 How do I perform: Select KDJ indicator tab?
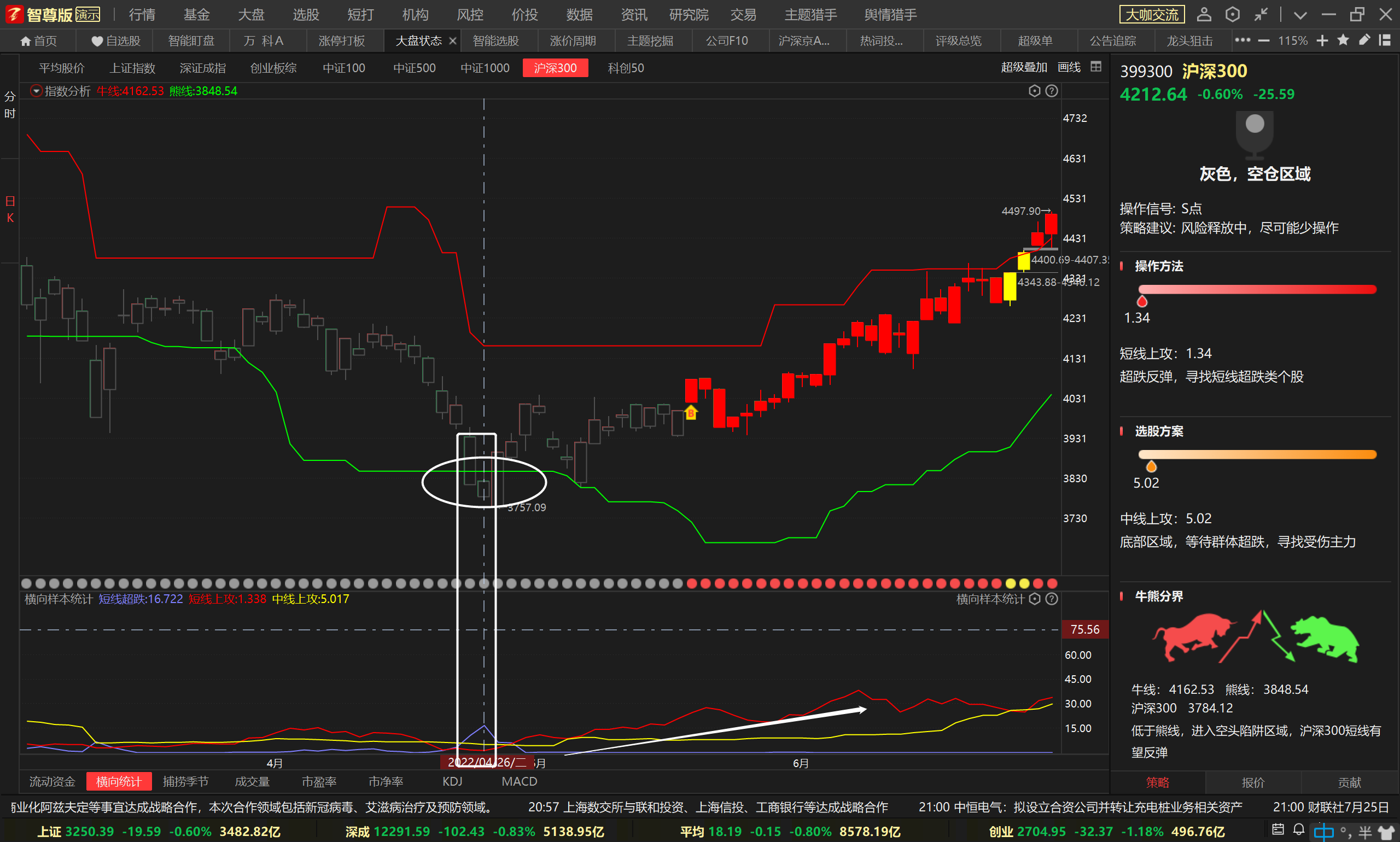coord(452,782)
